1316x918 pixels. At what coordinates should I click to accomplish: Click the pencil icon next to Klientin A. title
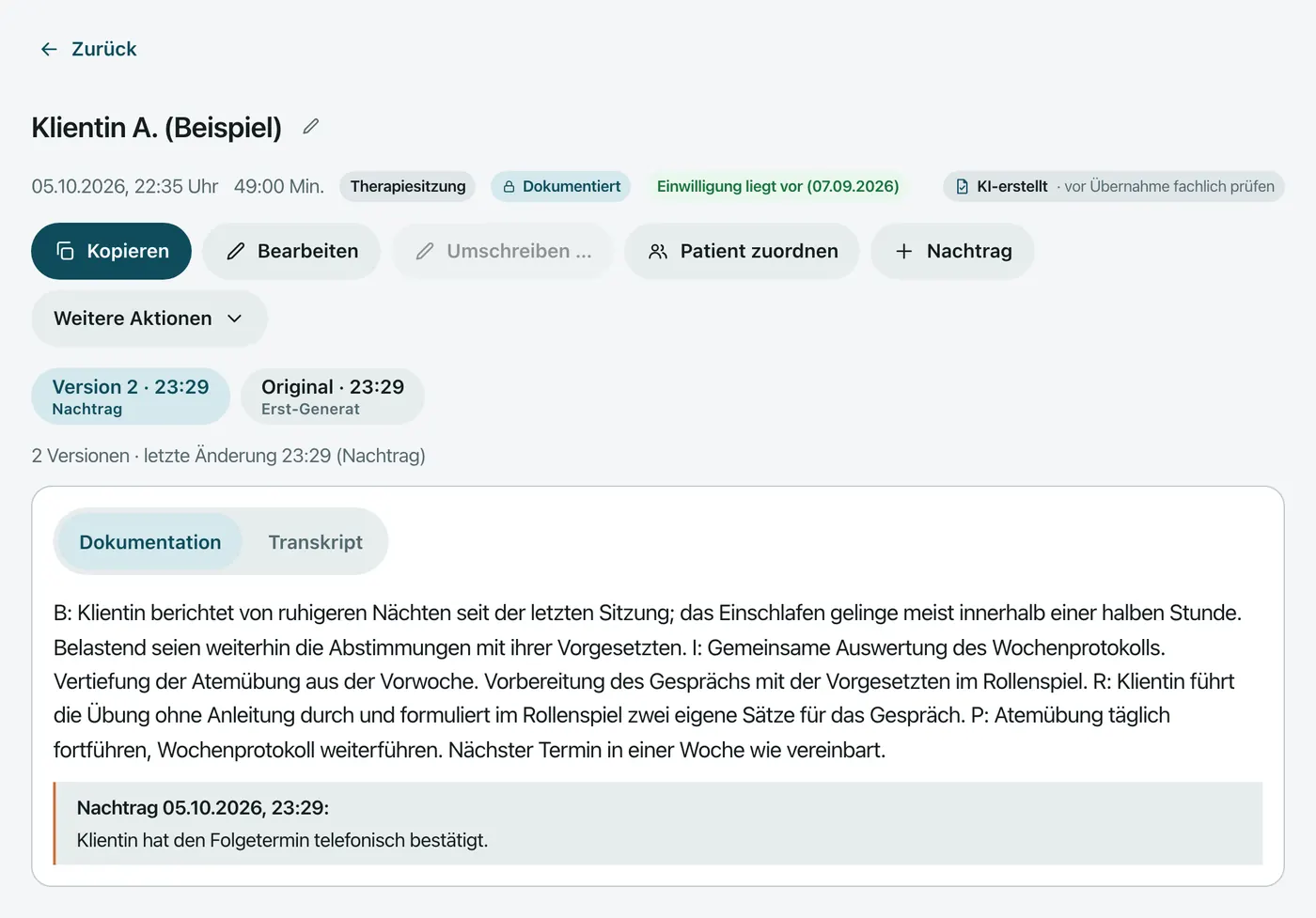tap(311, 126)
